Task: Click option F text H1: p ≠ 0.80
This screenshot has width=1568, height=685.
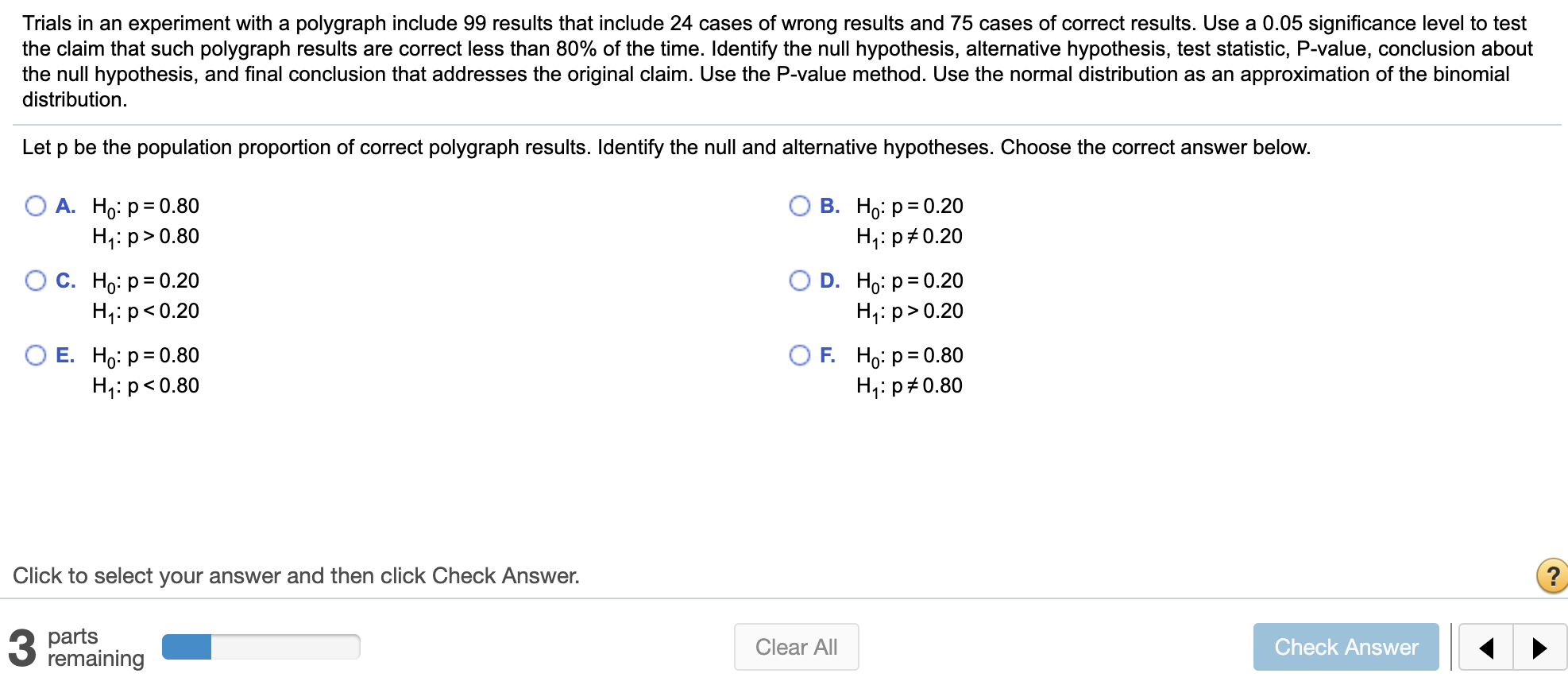Action: [x=910, y=385]
